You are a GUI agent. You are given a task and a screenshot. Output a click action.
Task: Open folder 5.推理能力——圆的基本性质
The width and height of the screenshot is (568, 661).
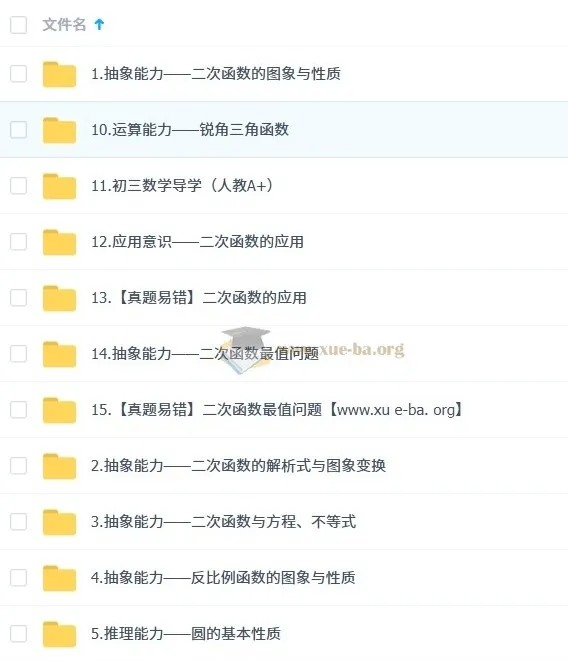(186, 633)
